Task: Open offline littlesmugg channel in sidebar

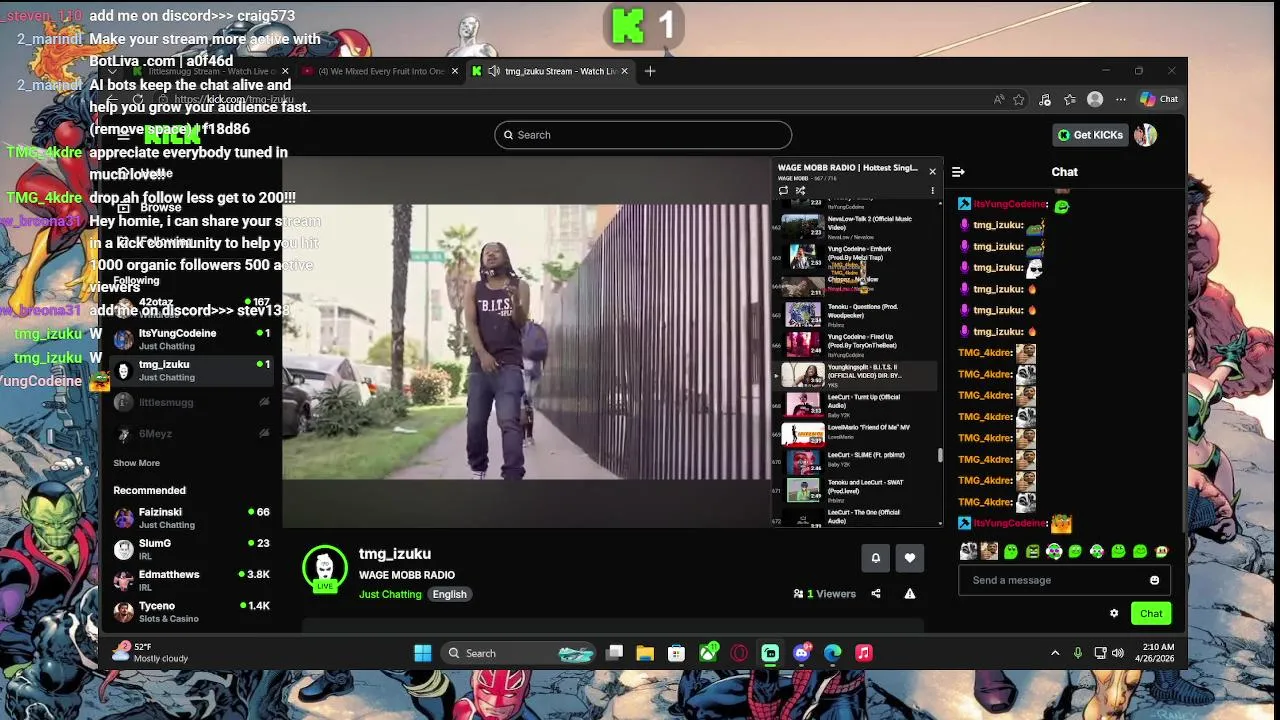Action: (x=192, y=402)
